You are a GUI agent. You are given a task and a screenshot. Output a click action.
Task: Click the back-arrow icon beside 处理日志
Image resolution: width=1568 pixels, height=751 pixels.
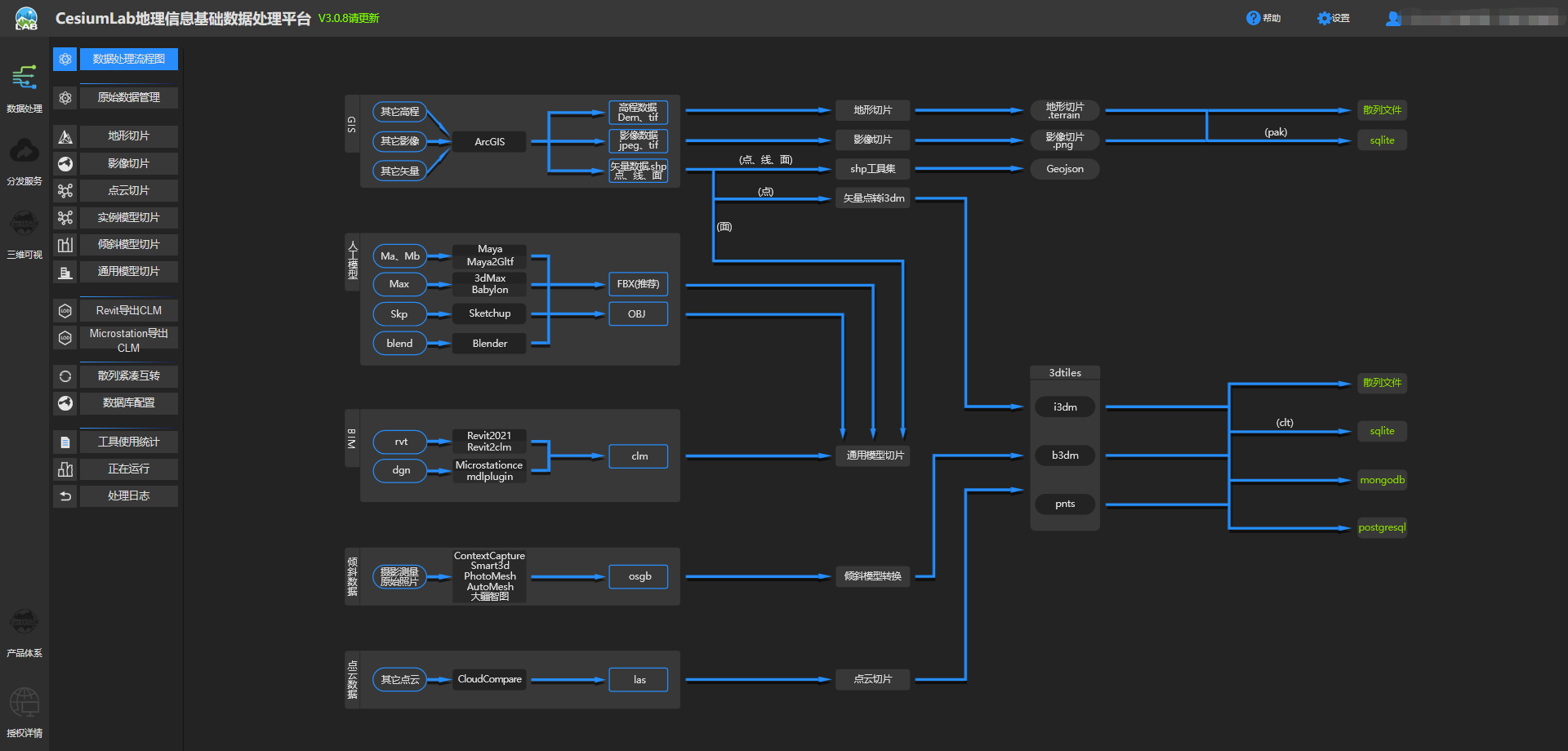[x=65, y=496]
